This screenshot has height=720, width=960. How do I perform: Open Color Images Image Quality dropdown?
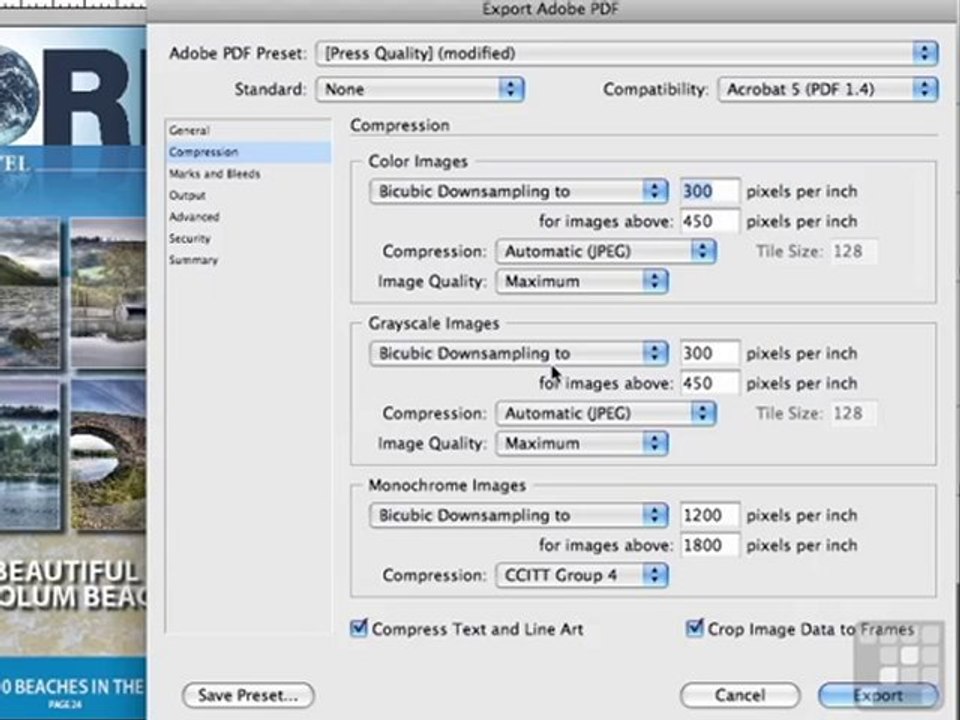pyautogui.click(x=582, y=281)
